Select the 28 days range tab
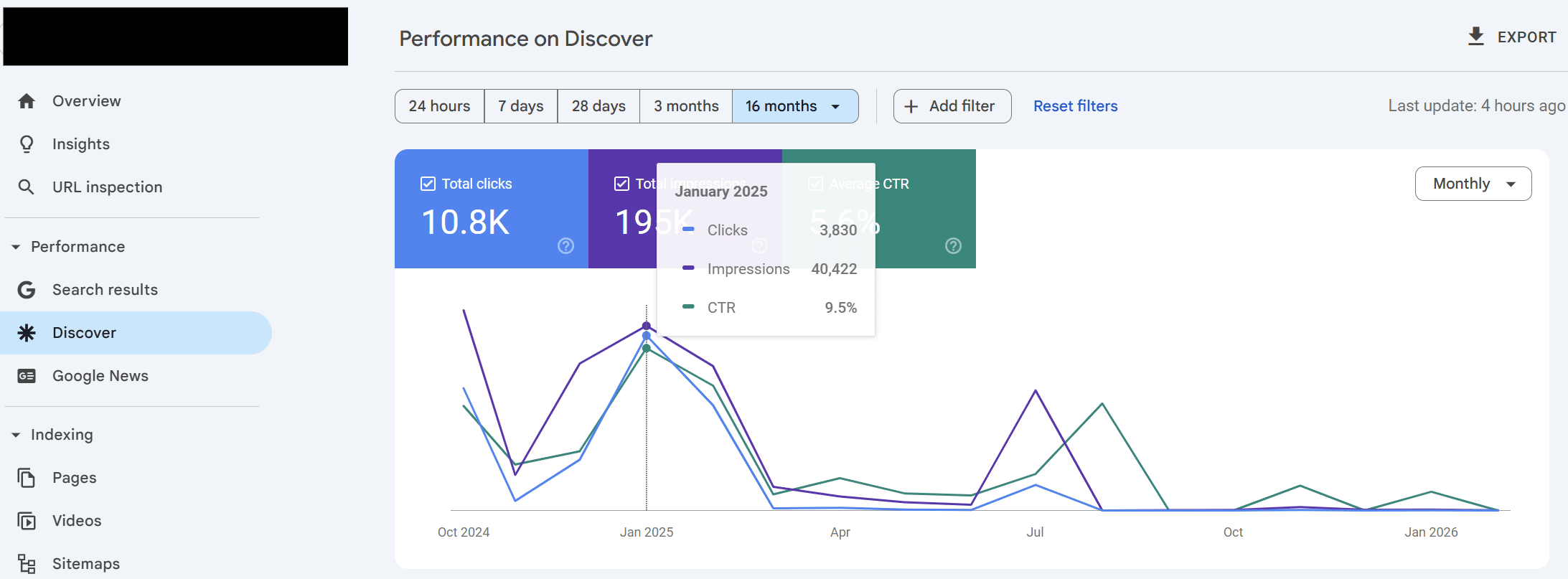Image resolution: width=1568 pixels, height=579 pixels. click(x=598, y=106)
